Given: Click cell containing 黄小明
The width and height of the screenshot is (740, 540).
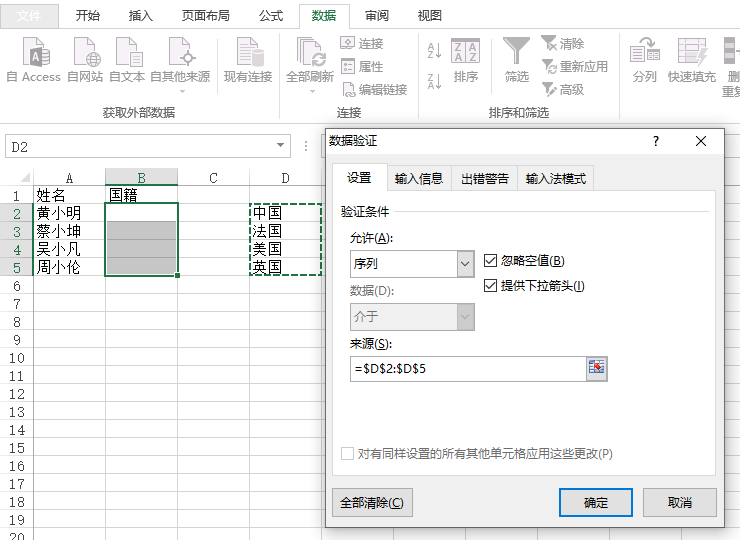Looking at the screenshot, I should click(69, 213).
